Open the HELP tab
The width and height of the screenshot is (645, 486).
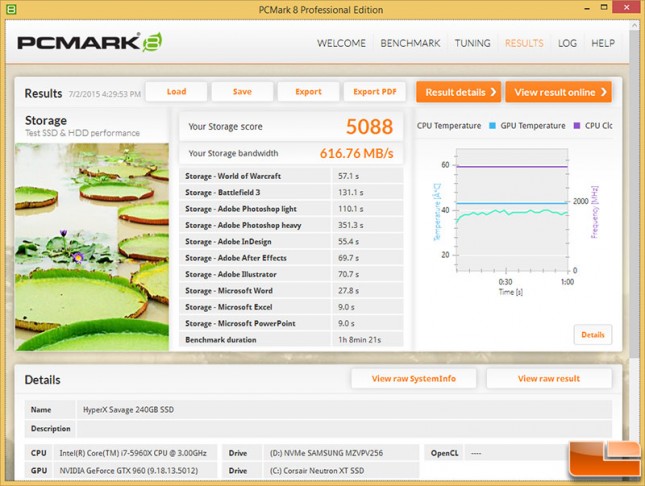click(x=603, y=43)
